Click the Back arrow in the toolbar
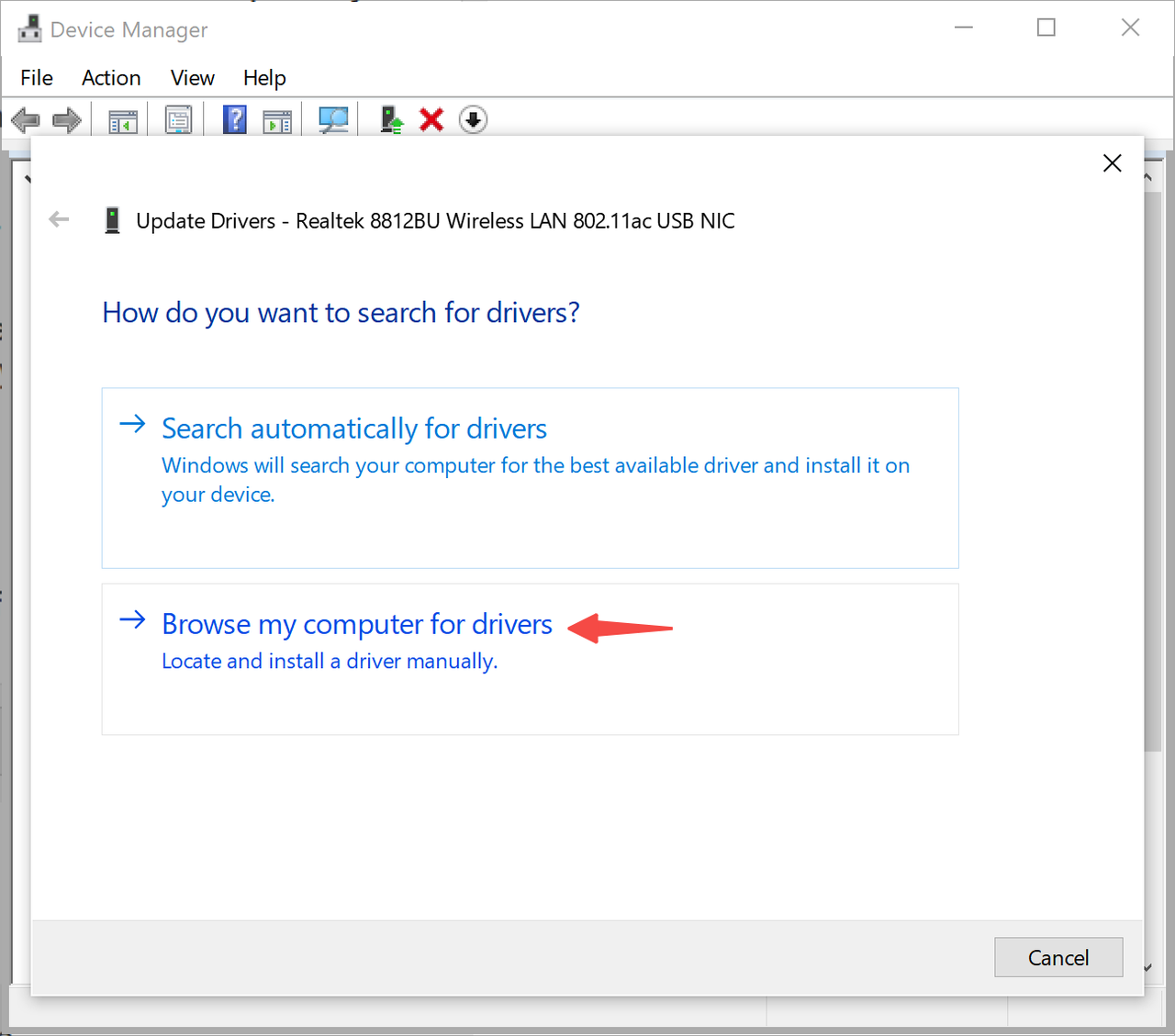1175x1036 pixels. point(25,120)
